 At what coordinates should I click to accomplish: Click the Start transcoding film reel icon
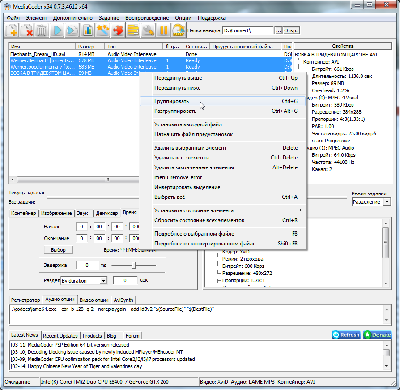179,30
